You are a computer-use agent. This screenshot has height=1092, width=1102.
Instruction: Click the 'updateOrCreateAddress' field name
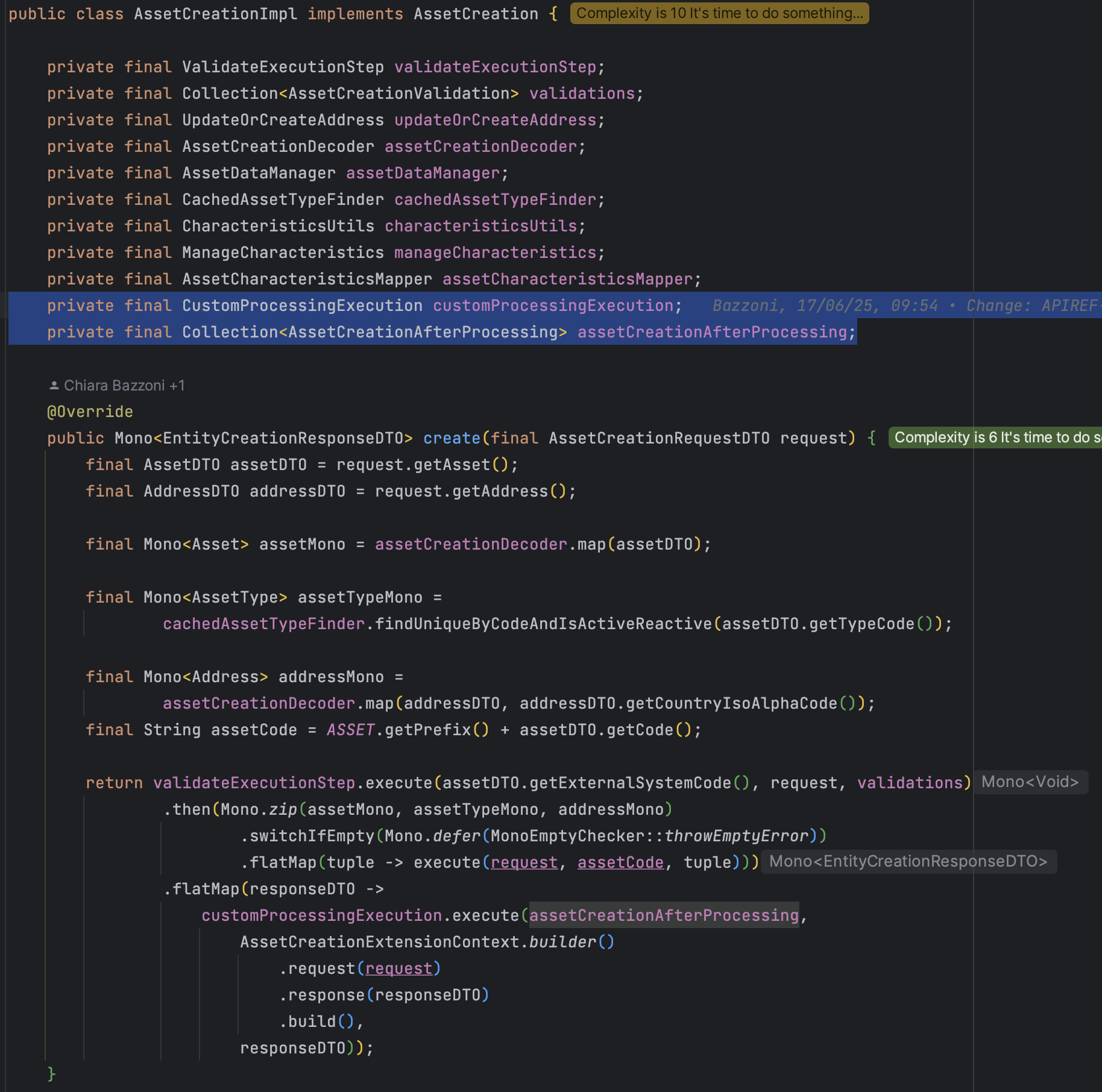click(495, 120)
